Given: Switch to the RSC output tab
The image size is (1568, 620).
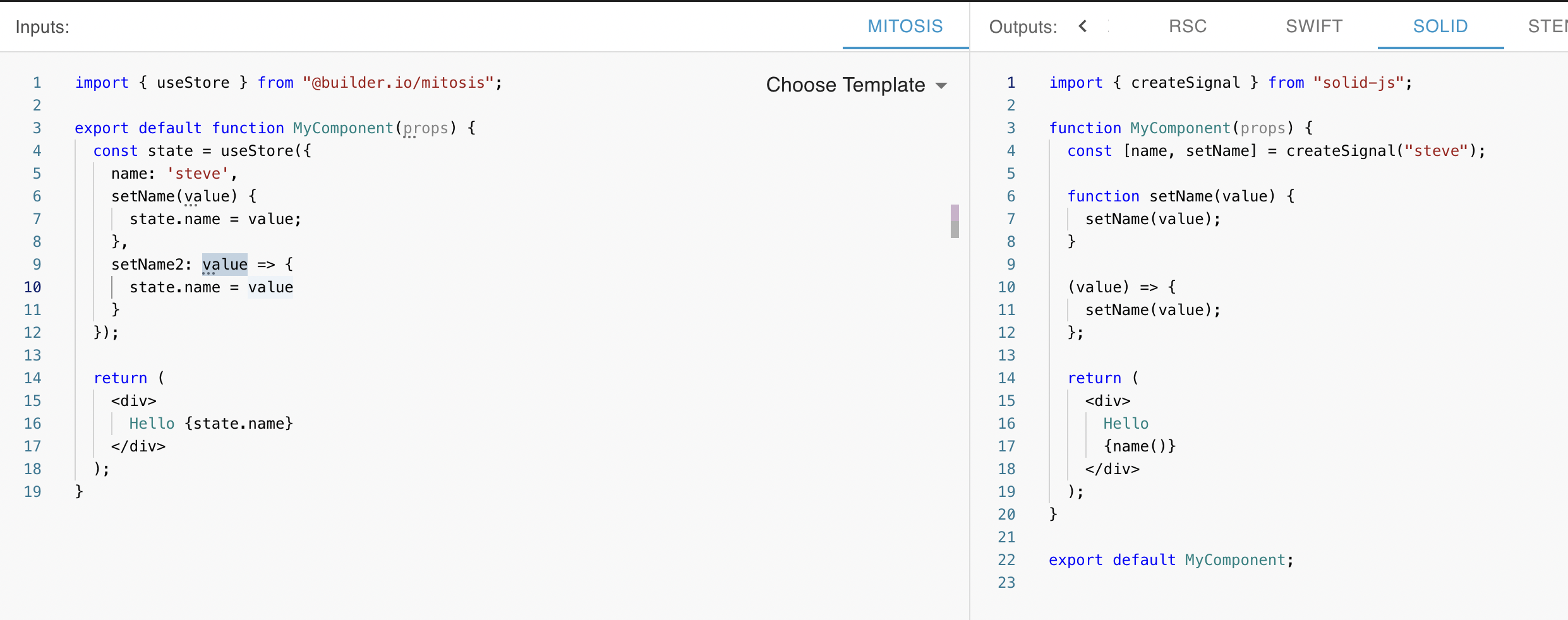Looking at the screenshot, I should pos(1187,27).
